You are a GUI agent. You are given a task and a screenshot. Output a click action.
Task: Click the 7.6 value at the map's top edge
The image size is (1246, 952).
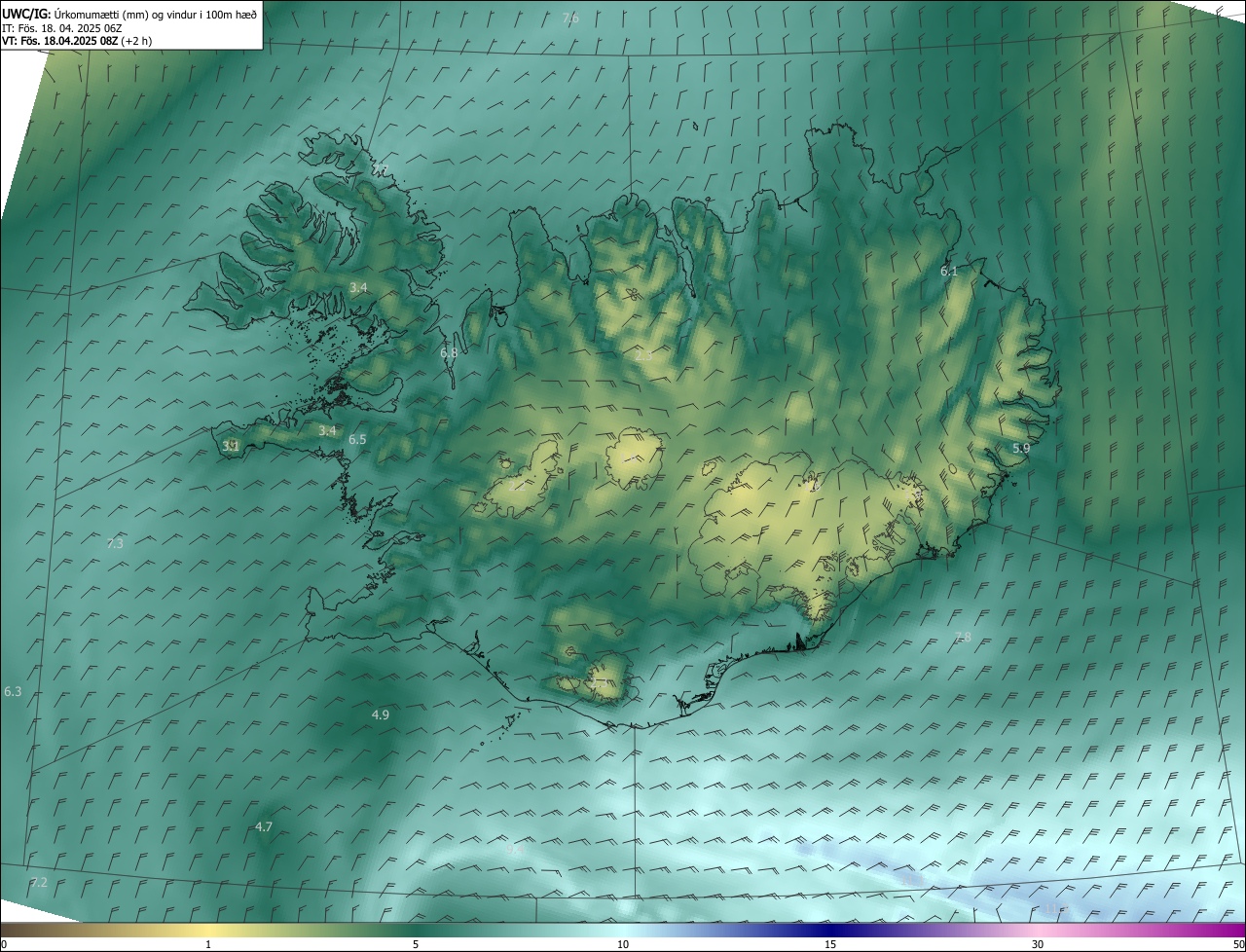click(570, 18)
